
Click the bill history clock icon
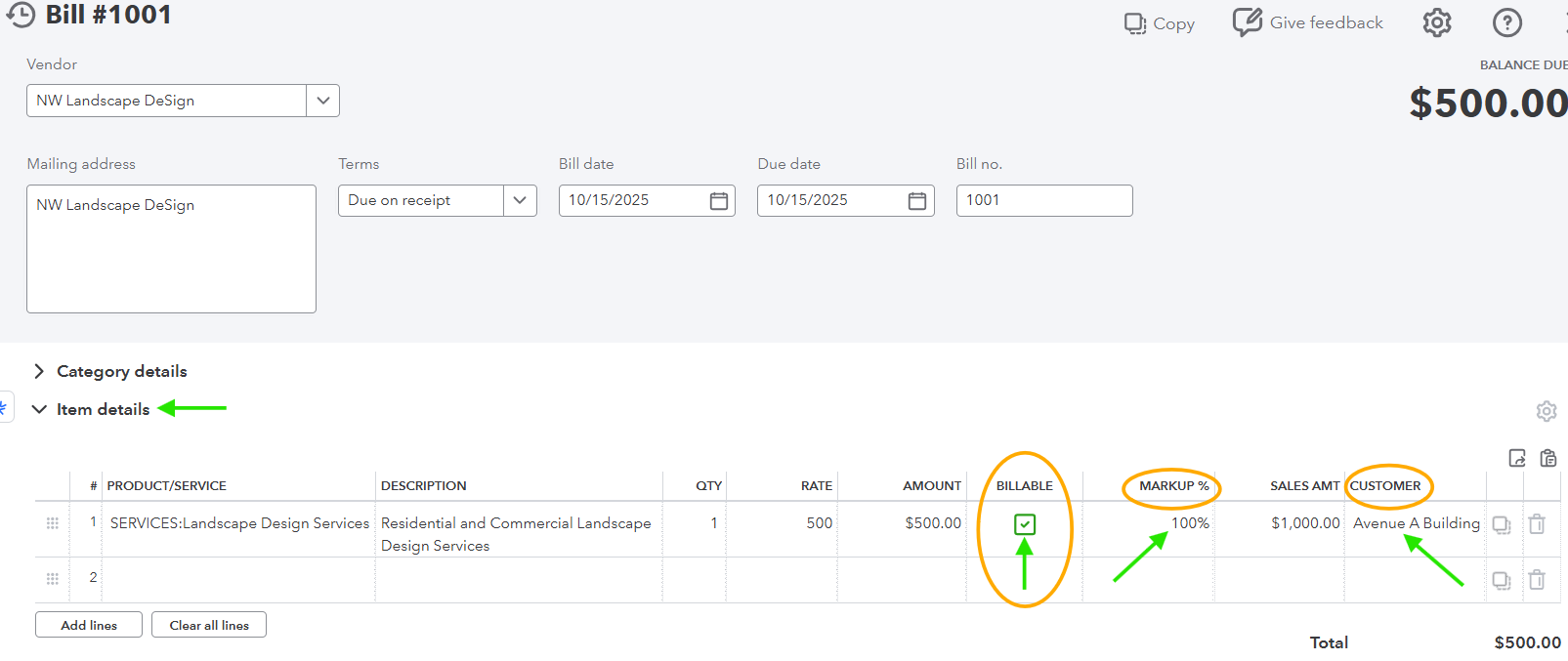pos(21,16)
